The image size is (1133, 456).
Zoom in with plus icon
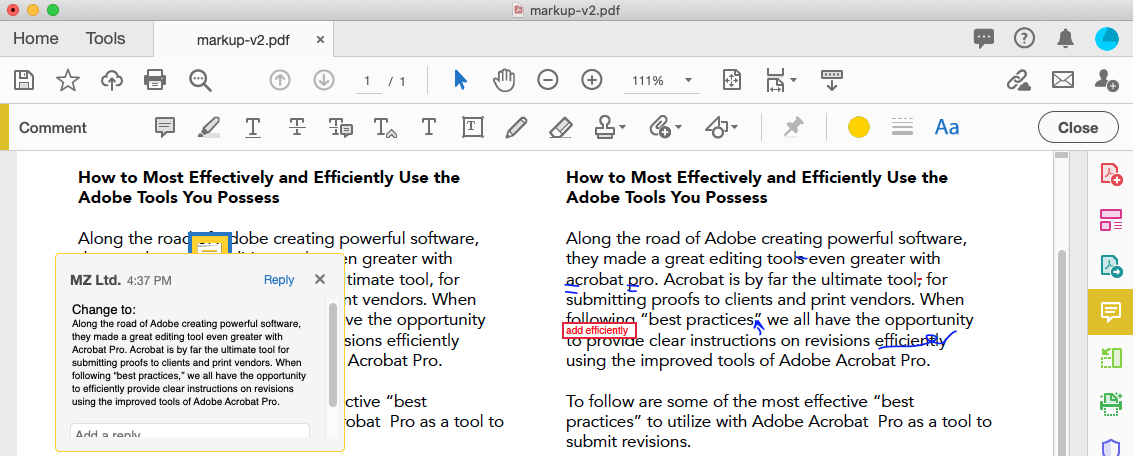click(592, 80)
